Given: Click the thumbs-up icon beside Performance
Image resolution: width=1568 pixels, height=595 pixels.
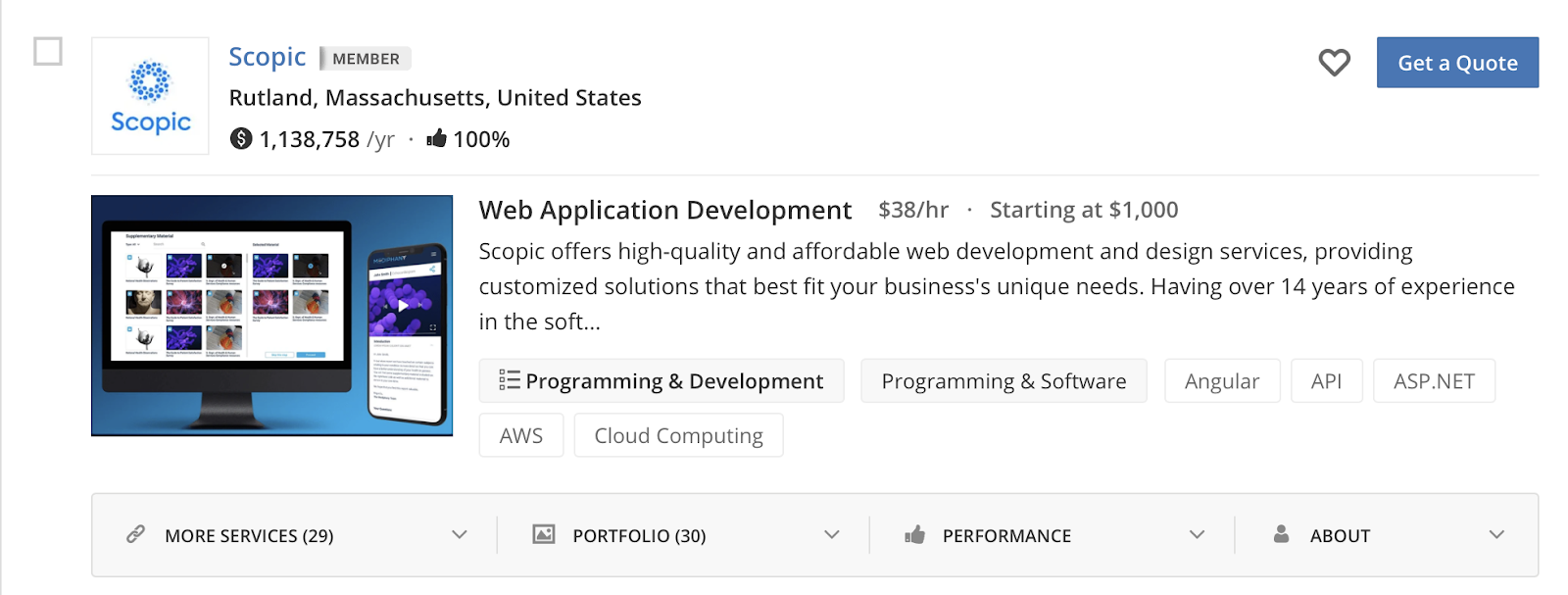Looking at the screenshot, I should (914, 534).
